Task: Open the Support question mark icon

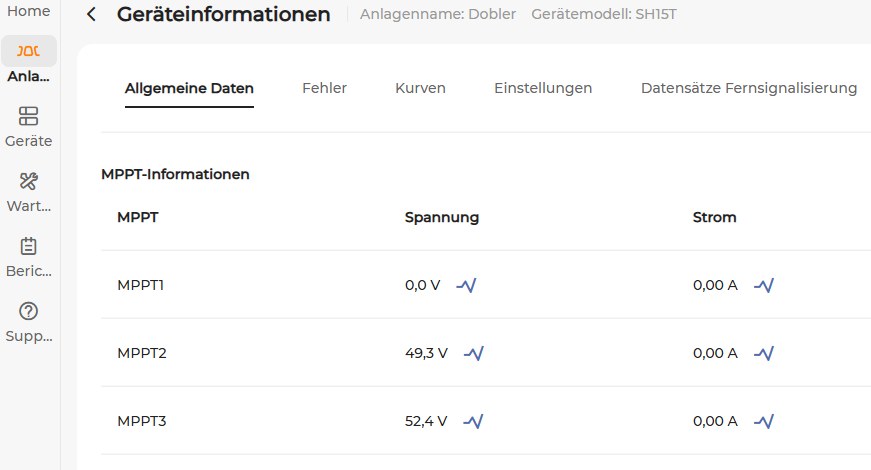Action: (28, 311)
